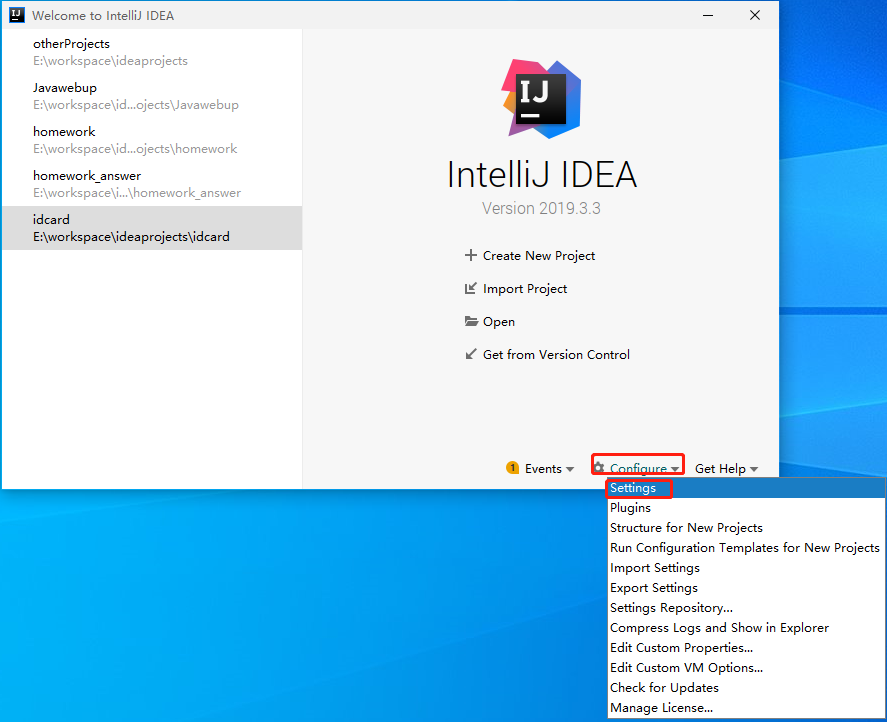Open Edit Custom Properties... entry

[x=746, y=648]
